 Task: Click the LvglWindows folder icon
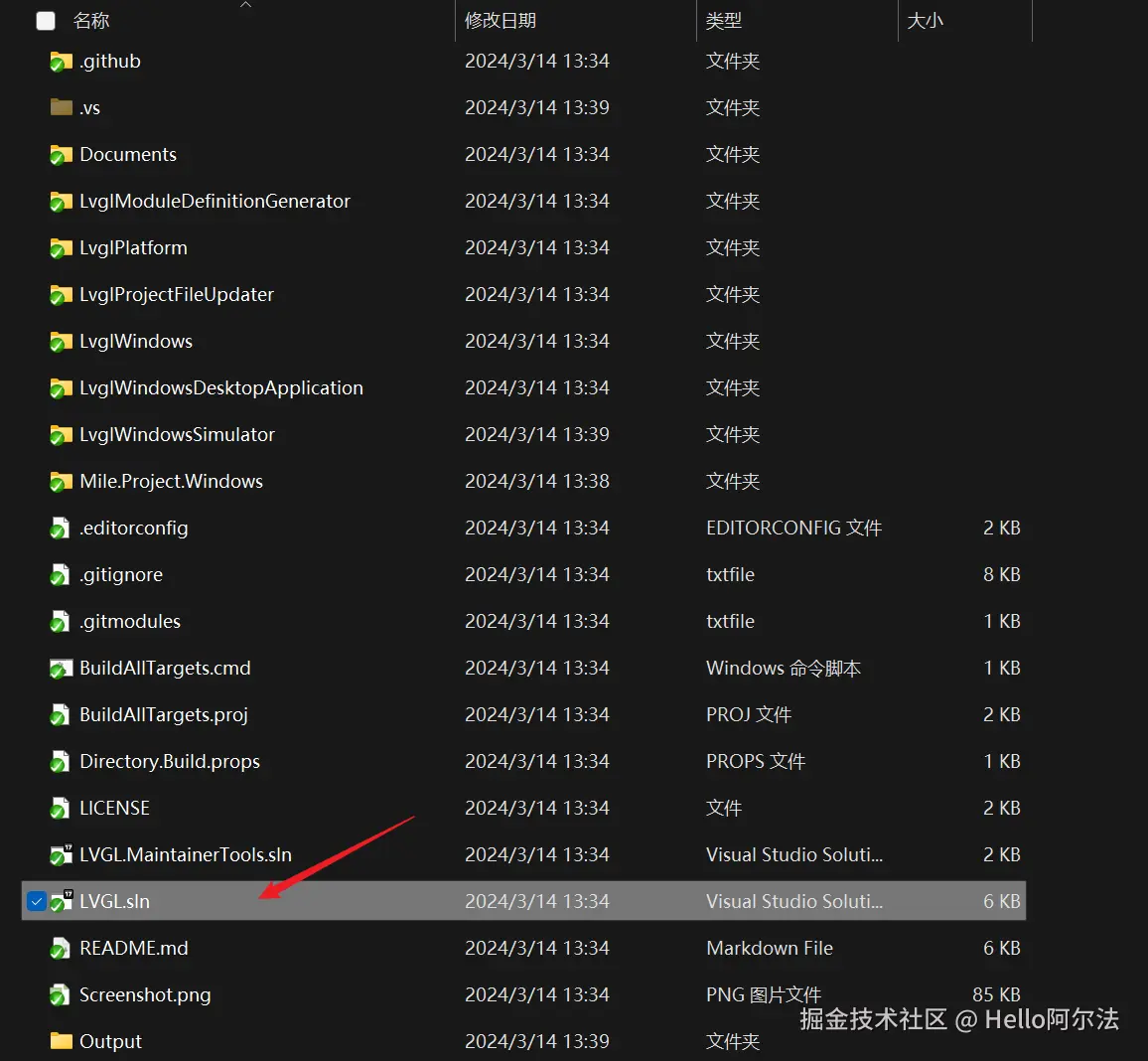(61, 342)
